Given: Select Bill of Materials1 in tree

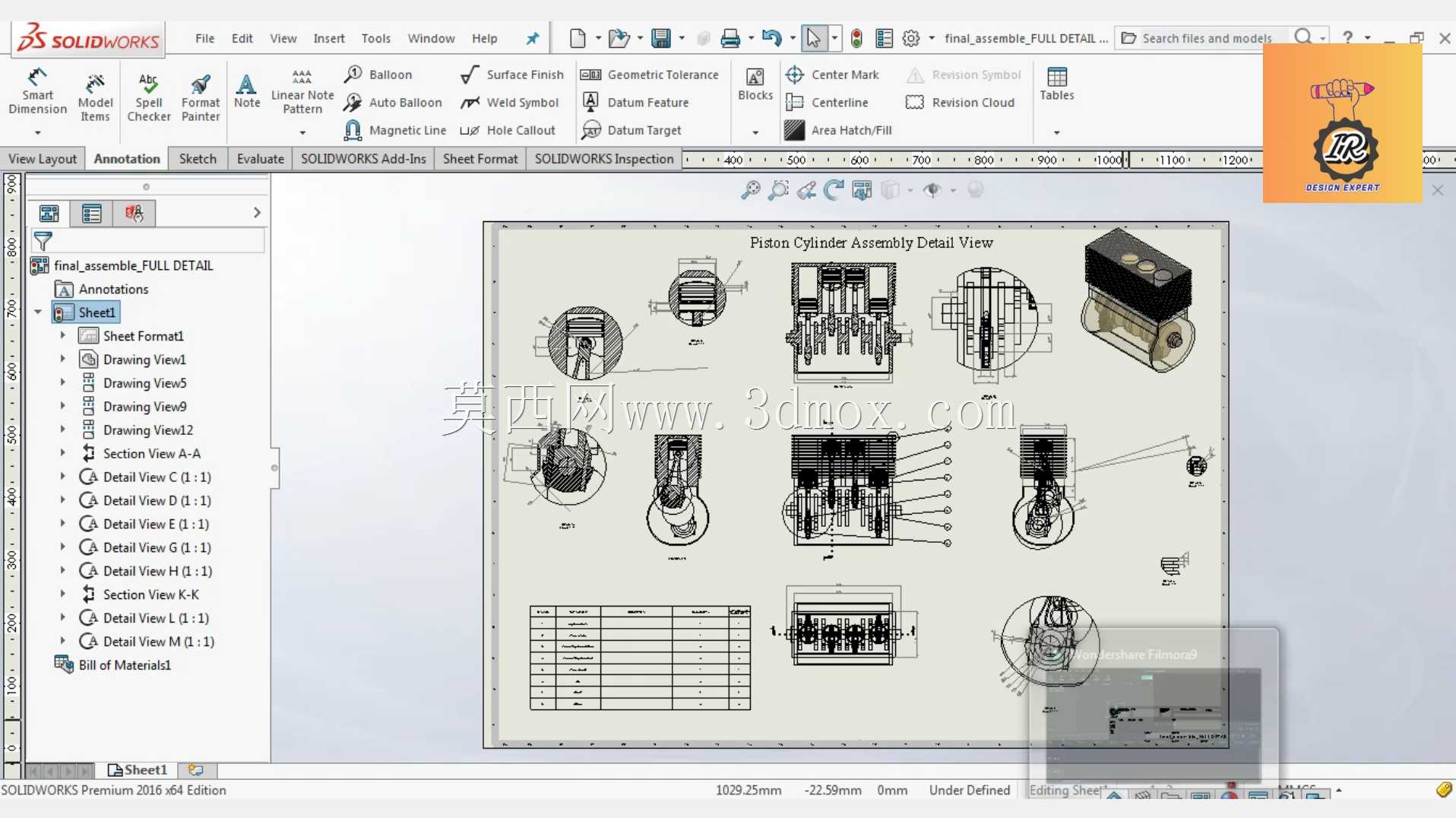Looking at the screenshot, I should click(x=112, y=665).
